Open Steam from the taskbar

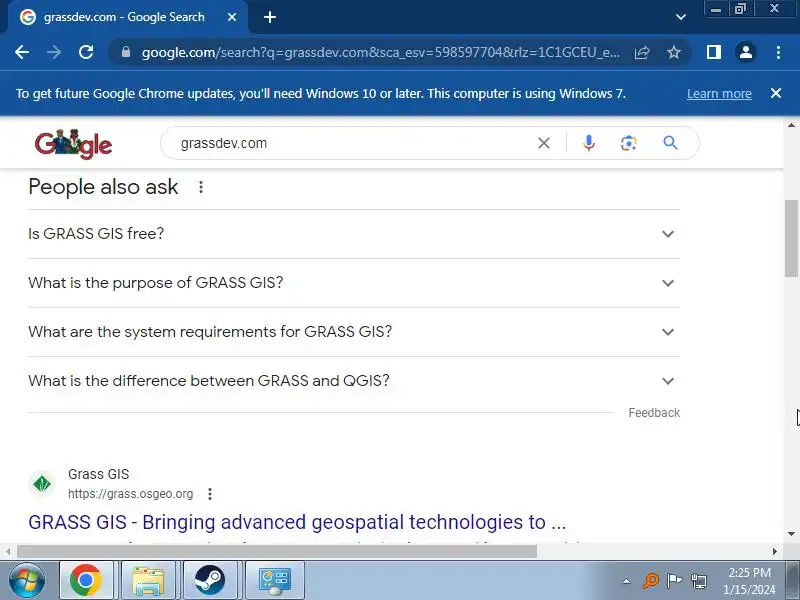point(210,580)
